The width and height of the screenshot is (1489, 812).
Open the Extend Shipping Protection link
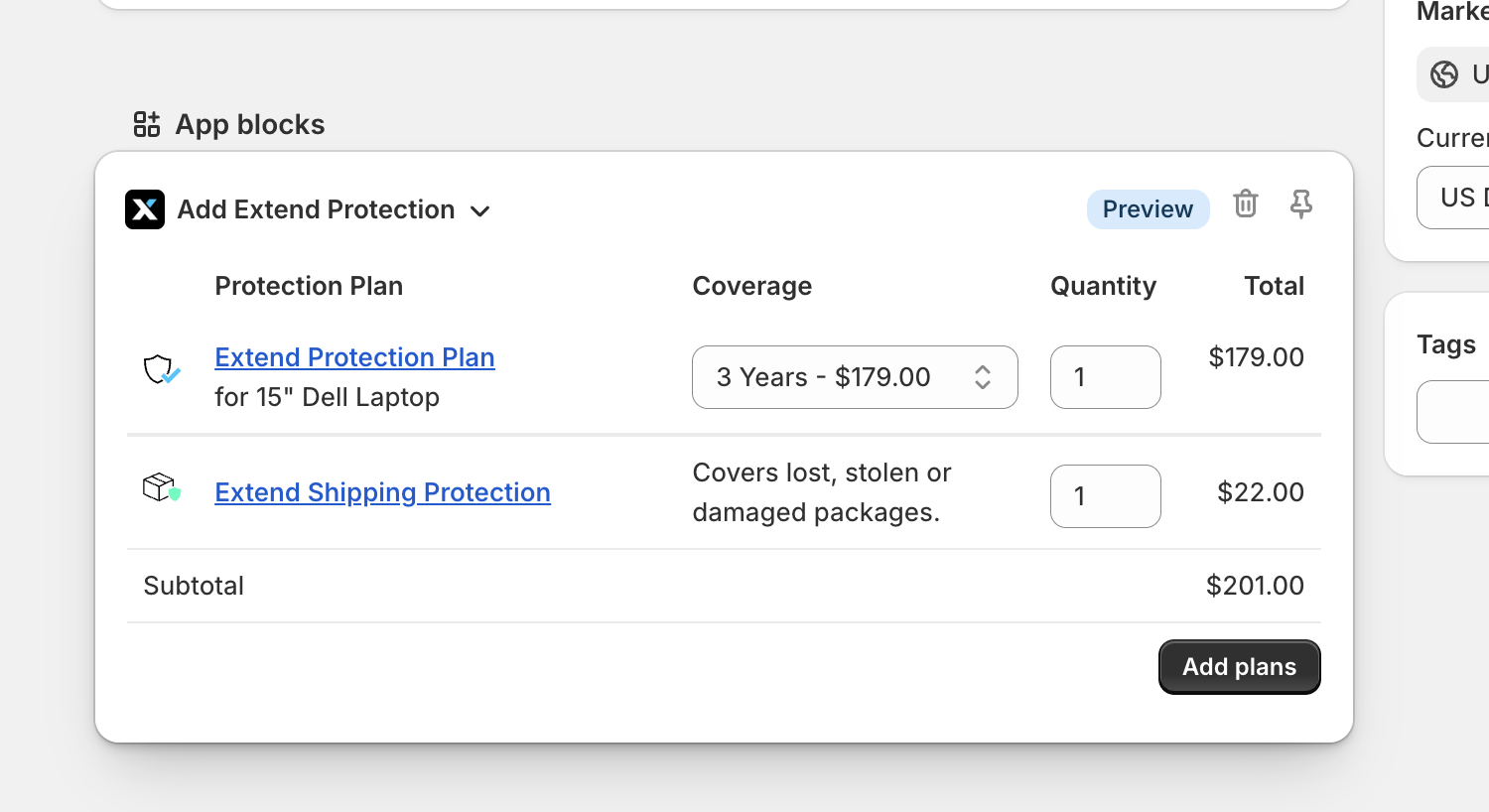point(382,492)
